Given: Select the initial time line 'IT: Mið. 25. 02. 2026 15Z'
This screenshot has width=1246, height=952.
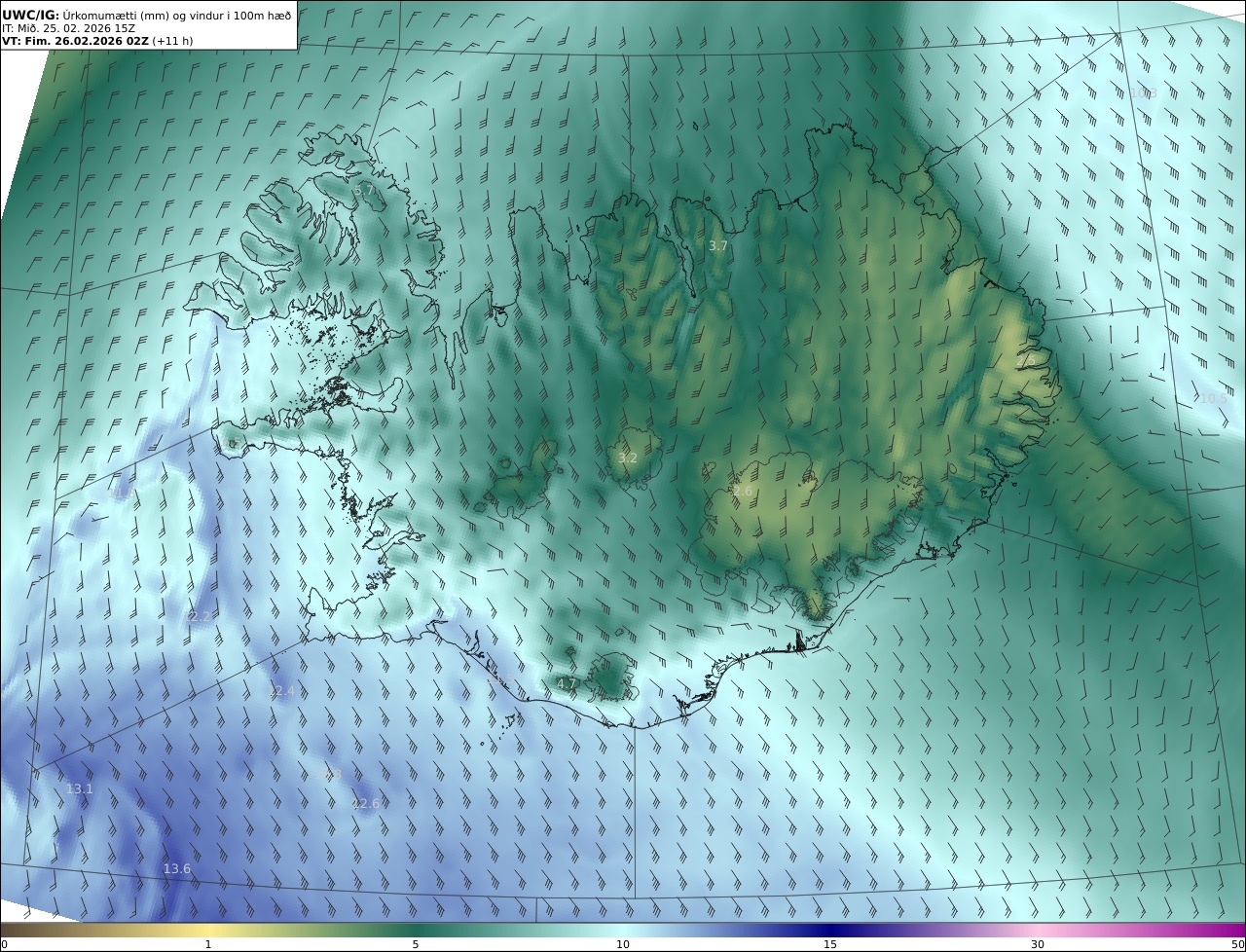Looking at the screenshot, I should point(68,28).
